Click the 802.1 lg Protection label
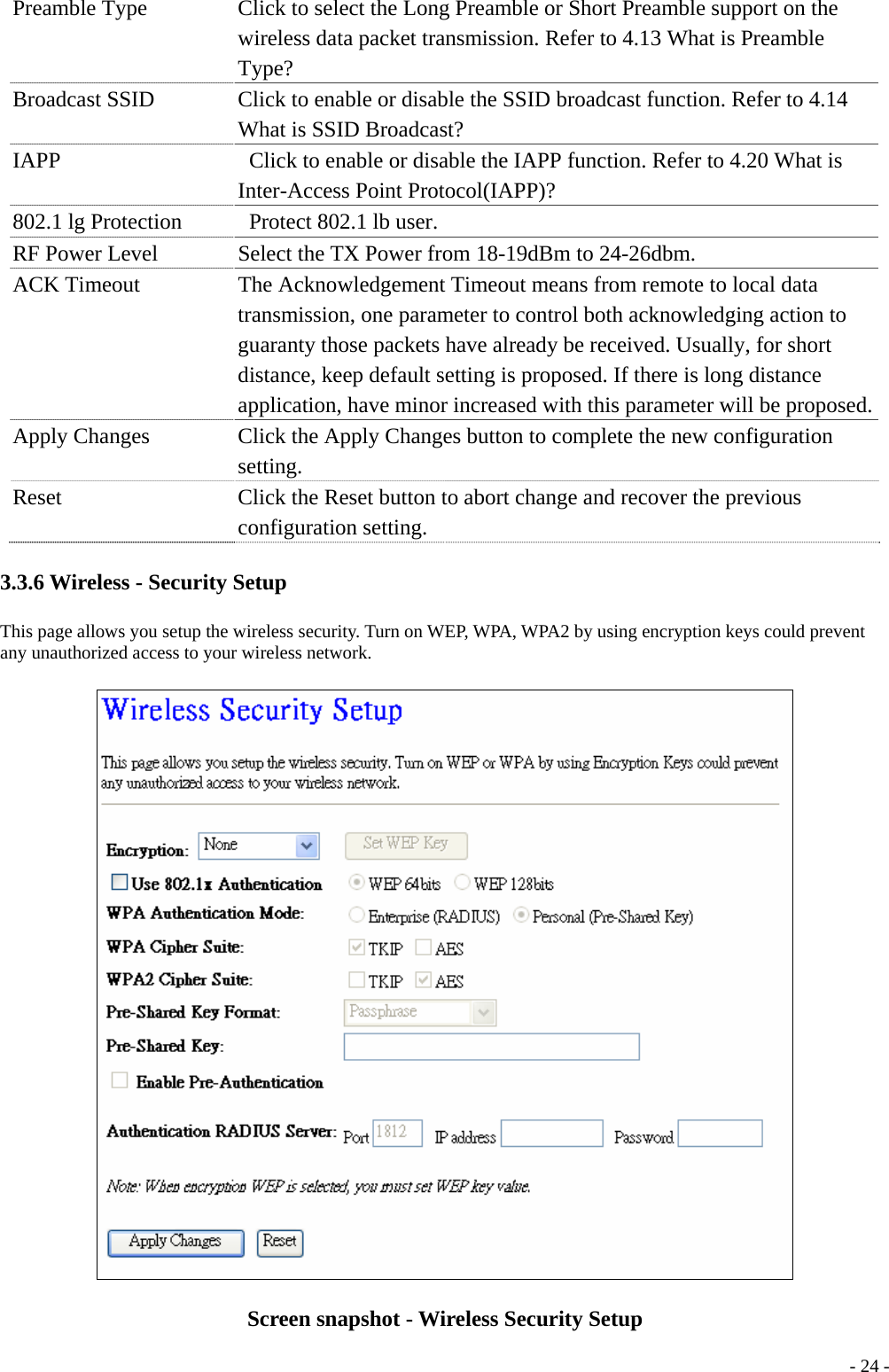The height and width of the screenshot is (1372, 889). click(x=97, y=222)
